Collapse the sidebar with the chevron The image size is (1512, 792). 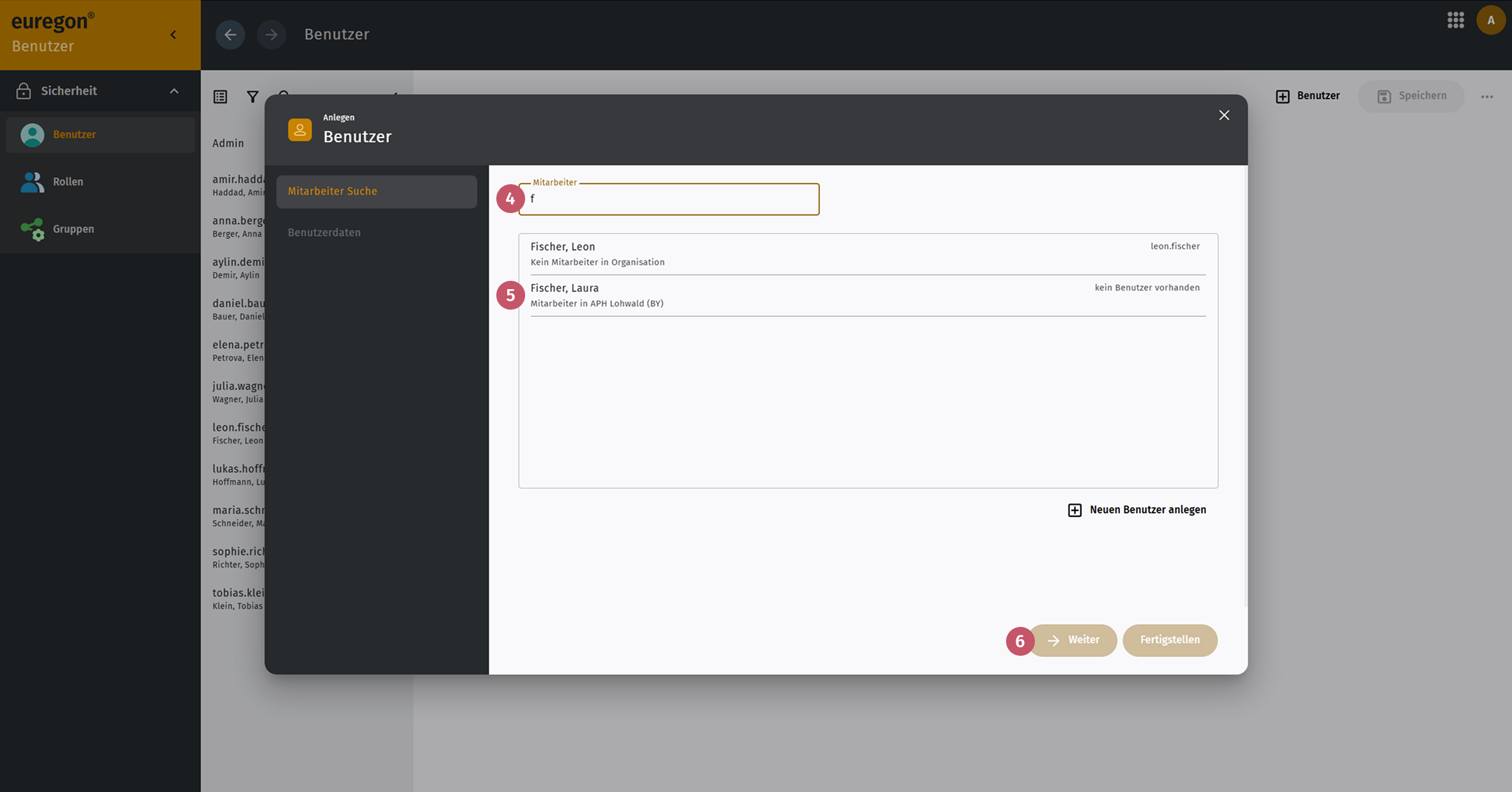[173, 35]
